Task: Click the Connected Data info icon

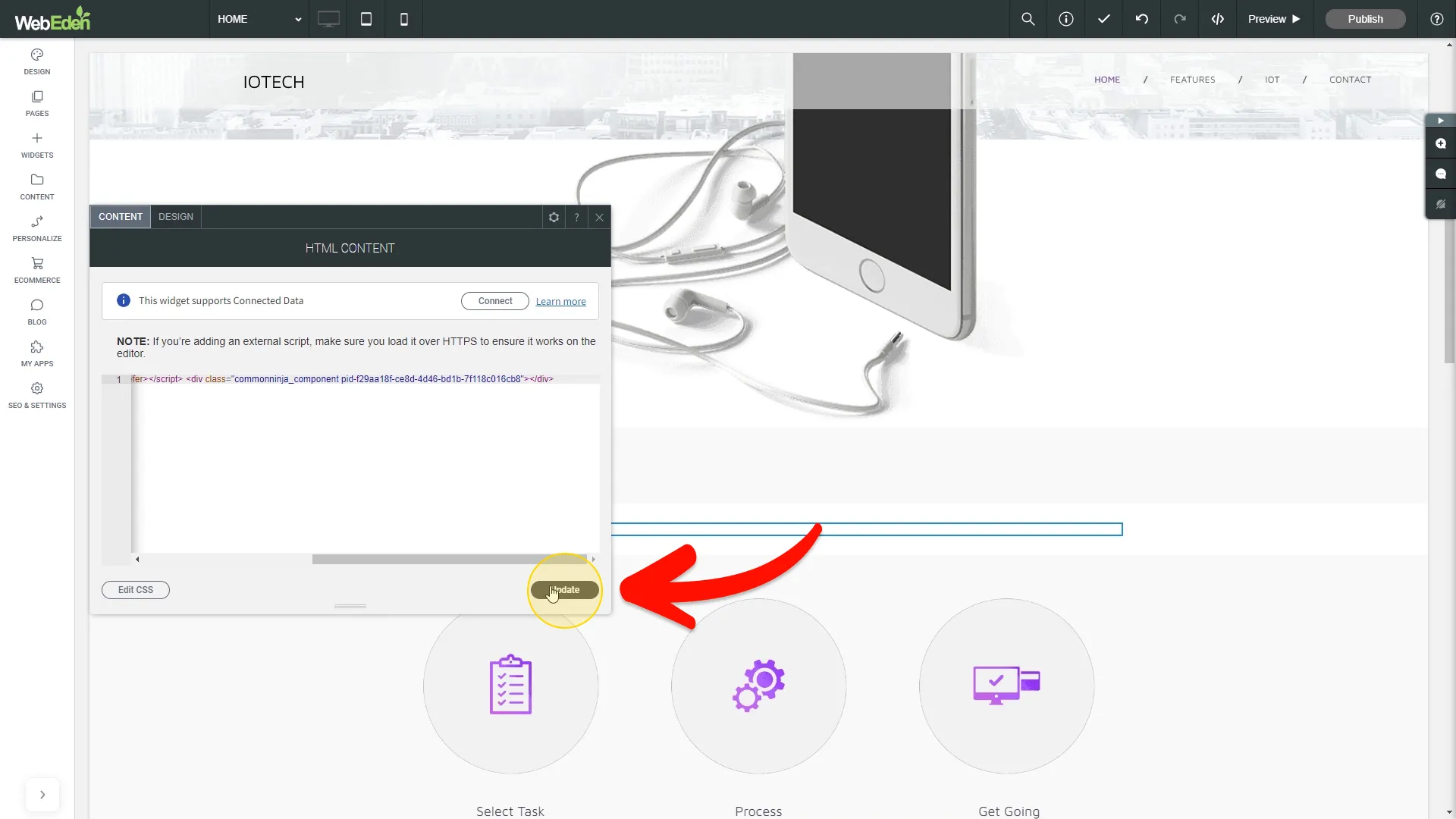Action: [x=124, y=301]
